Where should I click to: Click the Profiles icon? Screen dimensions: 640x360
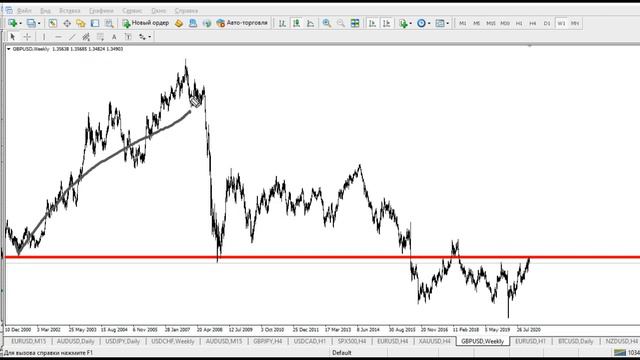(31, 23)
